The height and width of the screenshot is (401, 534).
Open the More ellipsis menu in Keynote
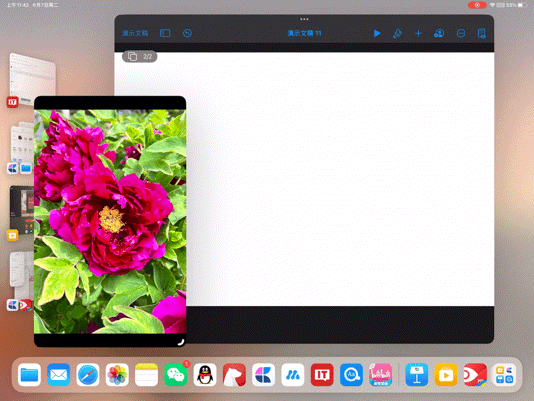pyautogui.click(x=460, y=33)
